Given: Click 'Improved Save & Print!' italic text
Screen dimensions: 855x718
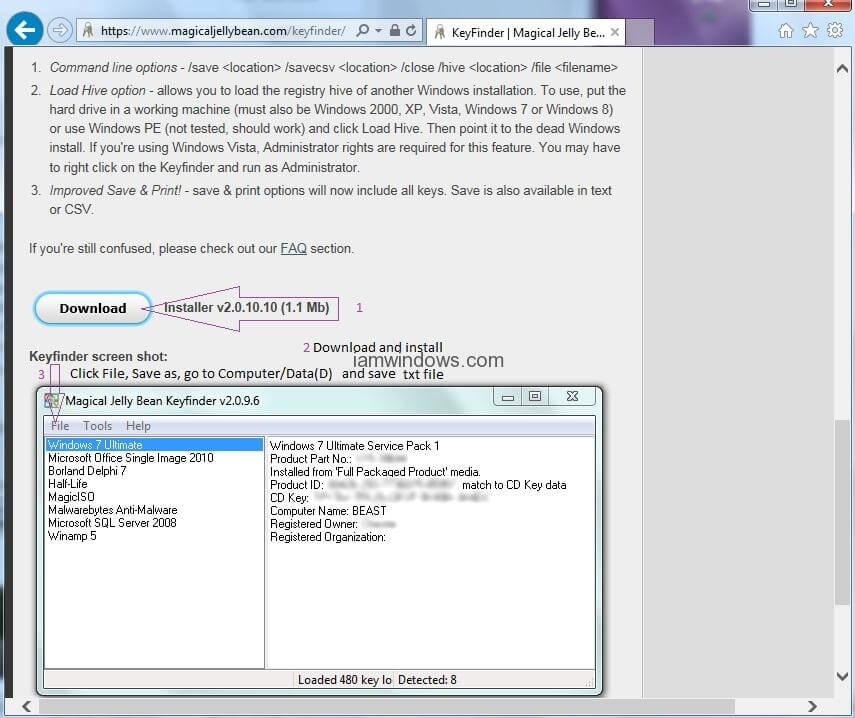Looking at the screenshot, I should click(116, 191).
